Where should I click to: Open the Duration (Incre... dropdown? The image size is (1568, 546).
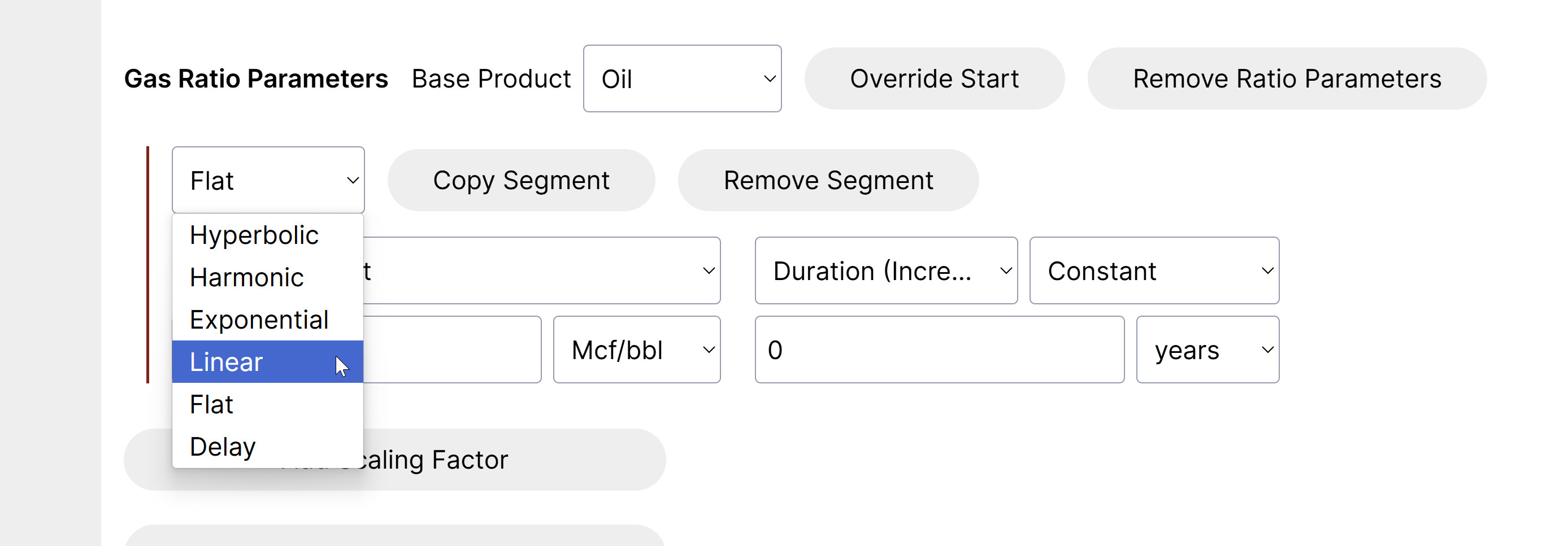[x=885, y=271]
